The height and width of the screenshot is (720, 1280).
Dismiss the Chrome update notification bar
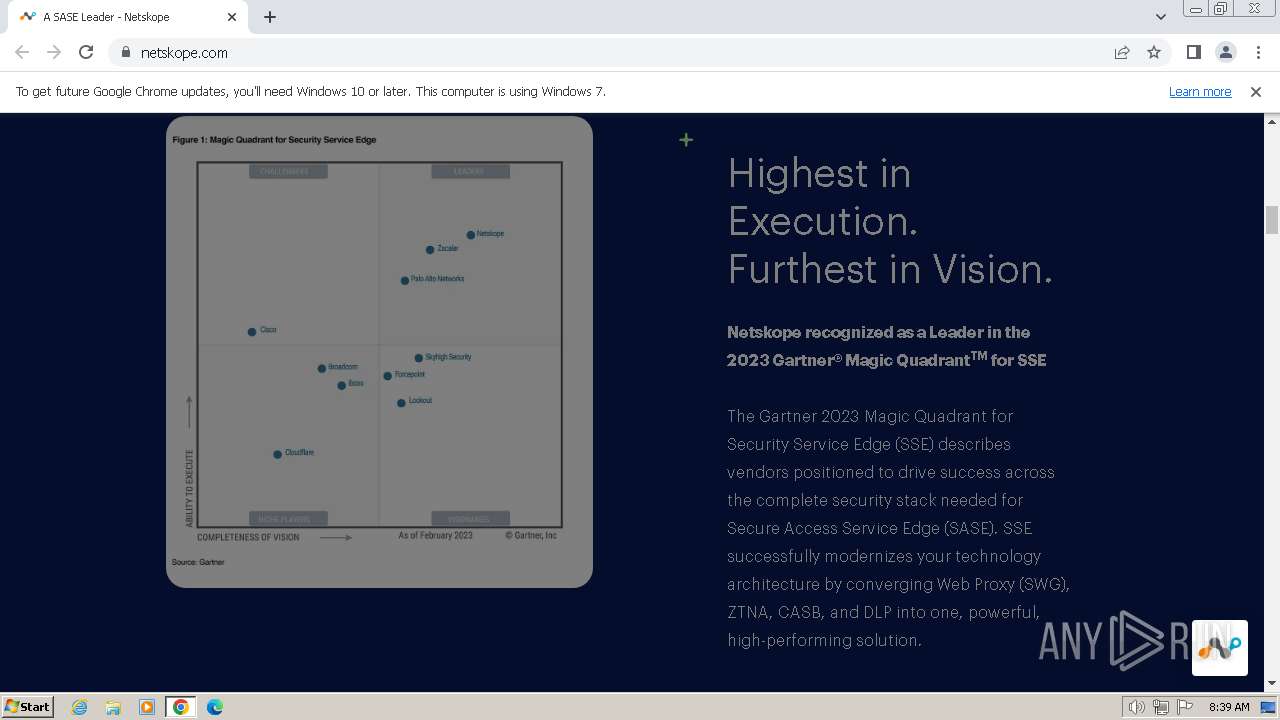tap(1255, 91)
